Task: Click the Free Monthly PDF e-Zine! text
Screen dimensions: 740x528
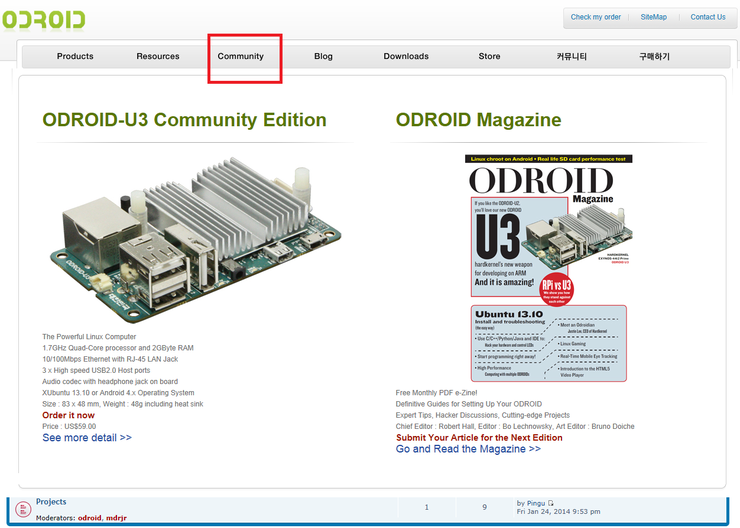Action: 437,393
